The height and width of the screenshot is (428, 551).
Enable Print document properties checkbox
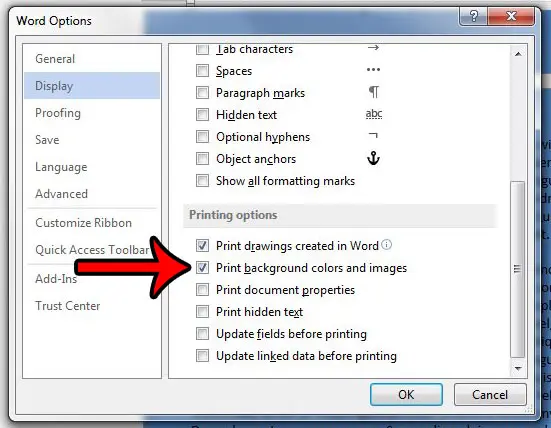202,290
